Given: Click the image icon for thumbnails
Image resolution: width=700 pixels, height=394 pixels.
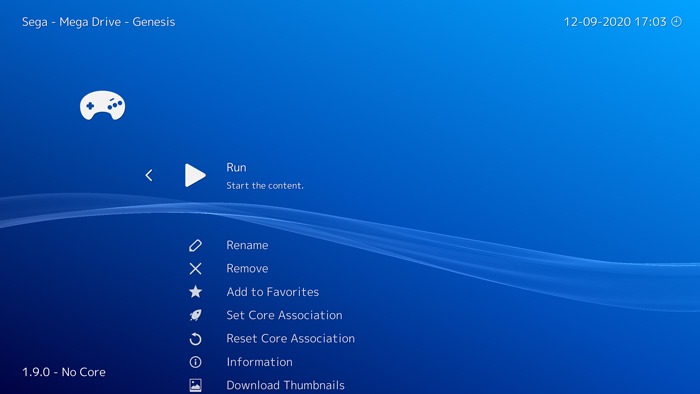Looking at the screenshot, I should 195,385.
